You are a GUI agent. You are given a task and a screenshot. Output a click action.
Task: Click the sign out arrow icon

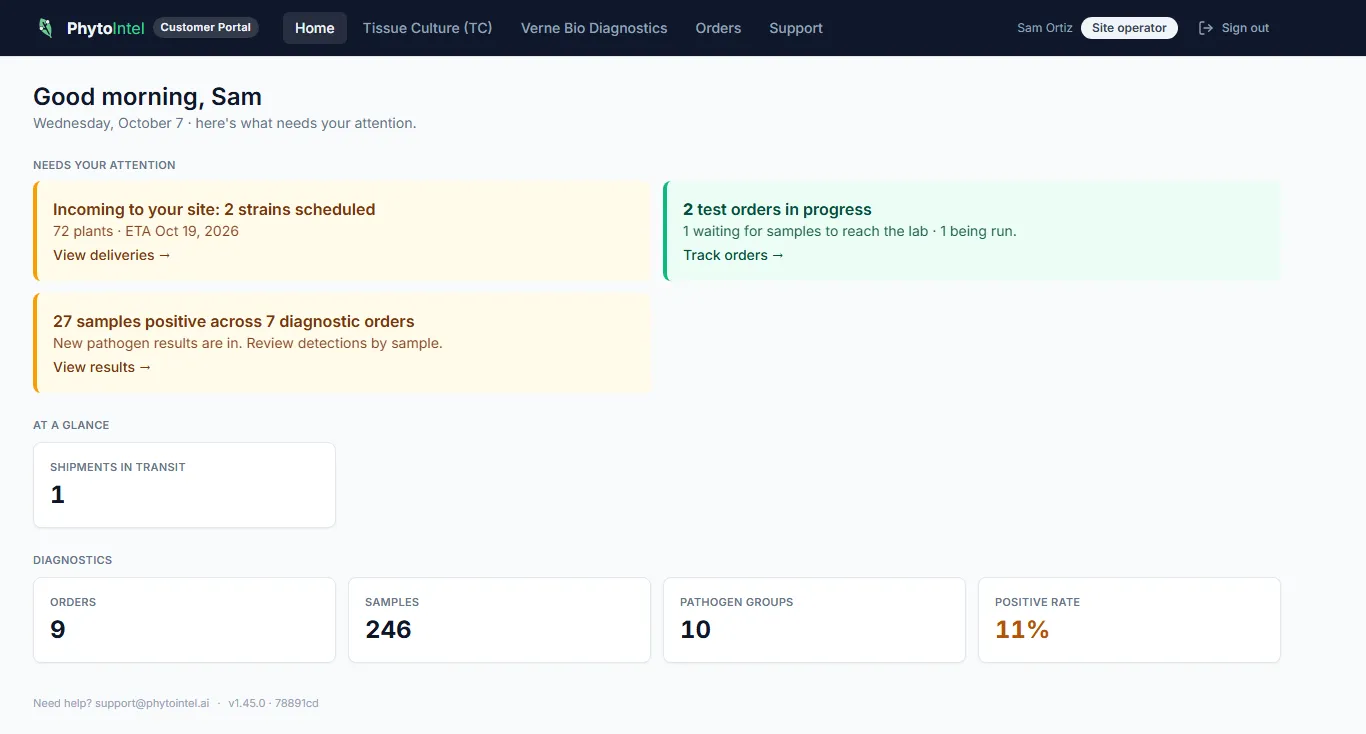[1206, 28]
